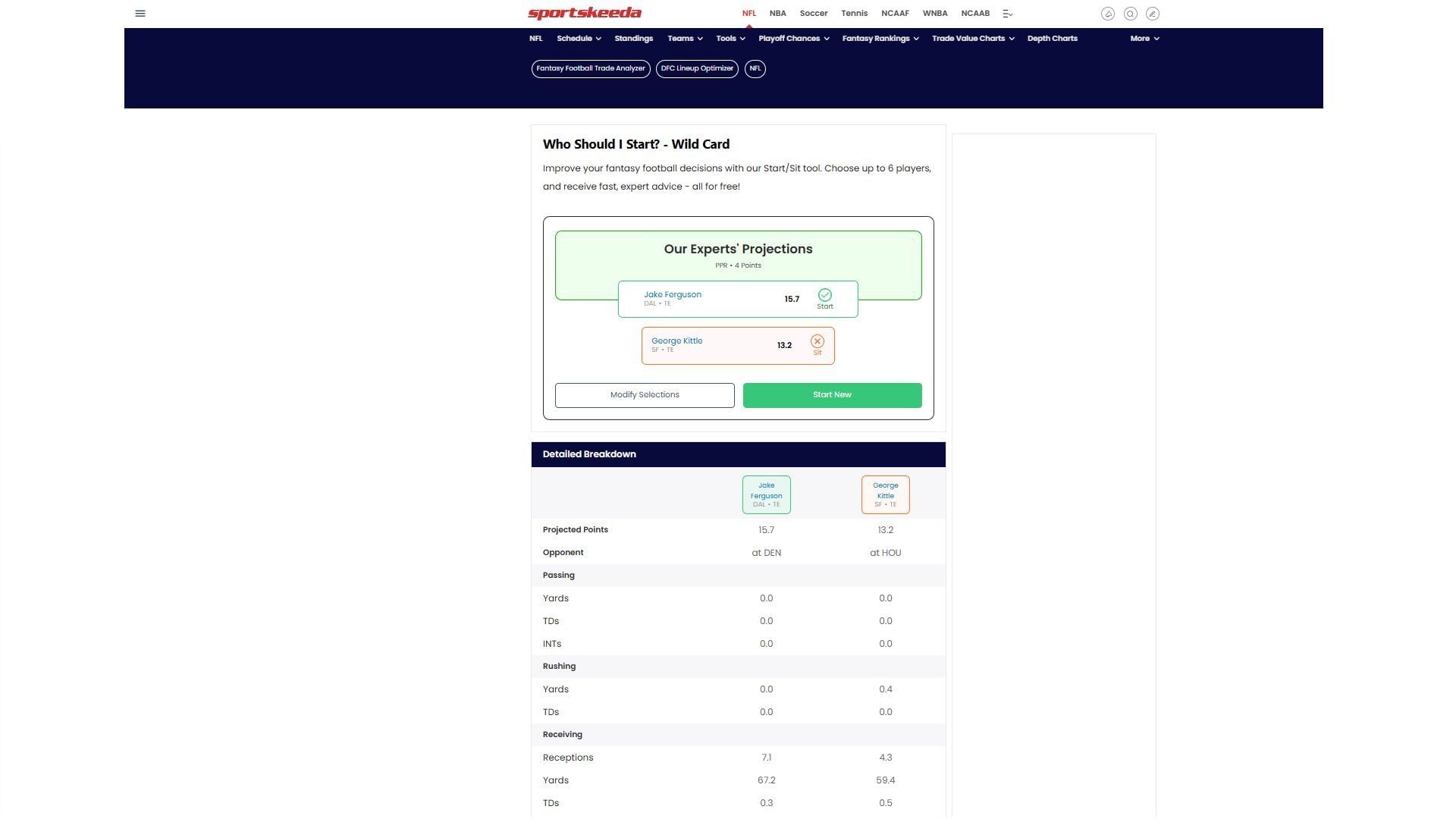Open the notifications bell icon
This screenshot has height=819, width=1456.
pos(1108,14)
